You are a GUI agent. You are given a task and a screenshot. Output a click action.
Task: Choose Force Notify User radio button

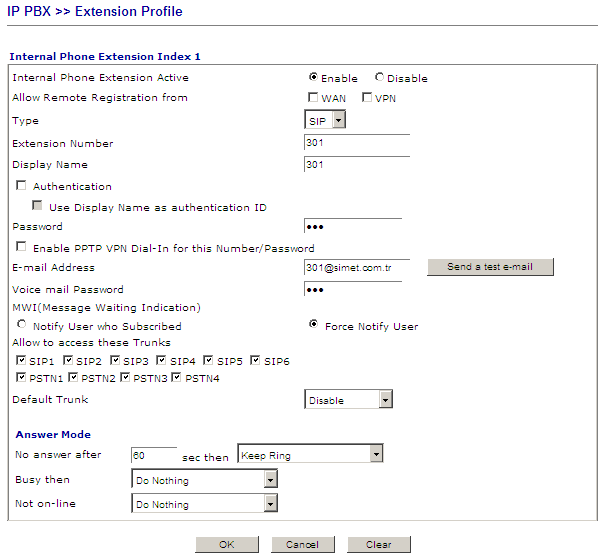(314, 325)
